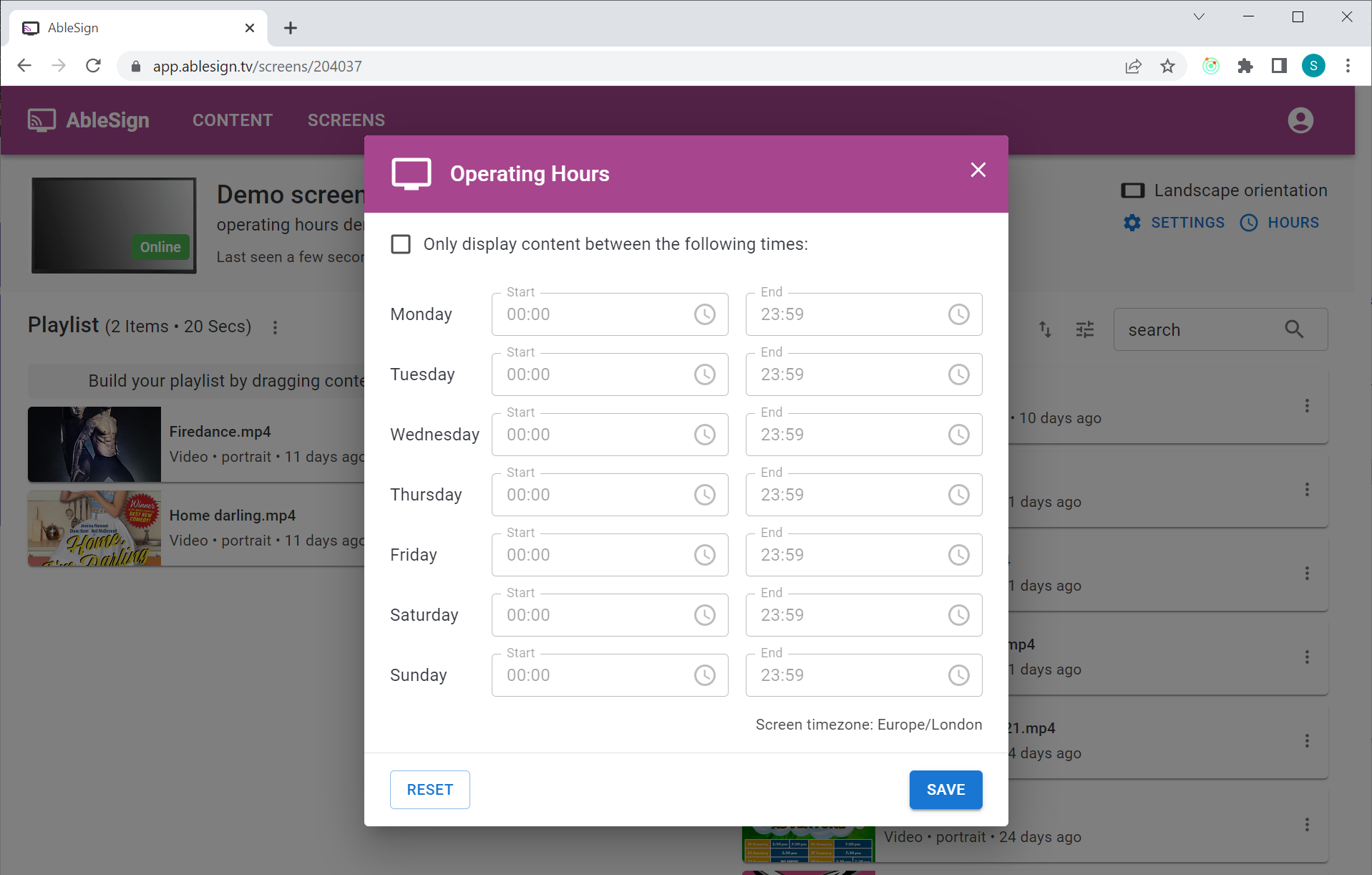Open the content filter icon beside sort

pos(1084,329)
